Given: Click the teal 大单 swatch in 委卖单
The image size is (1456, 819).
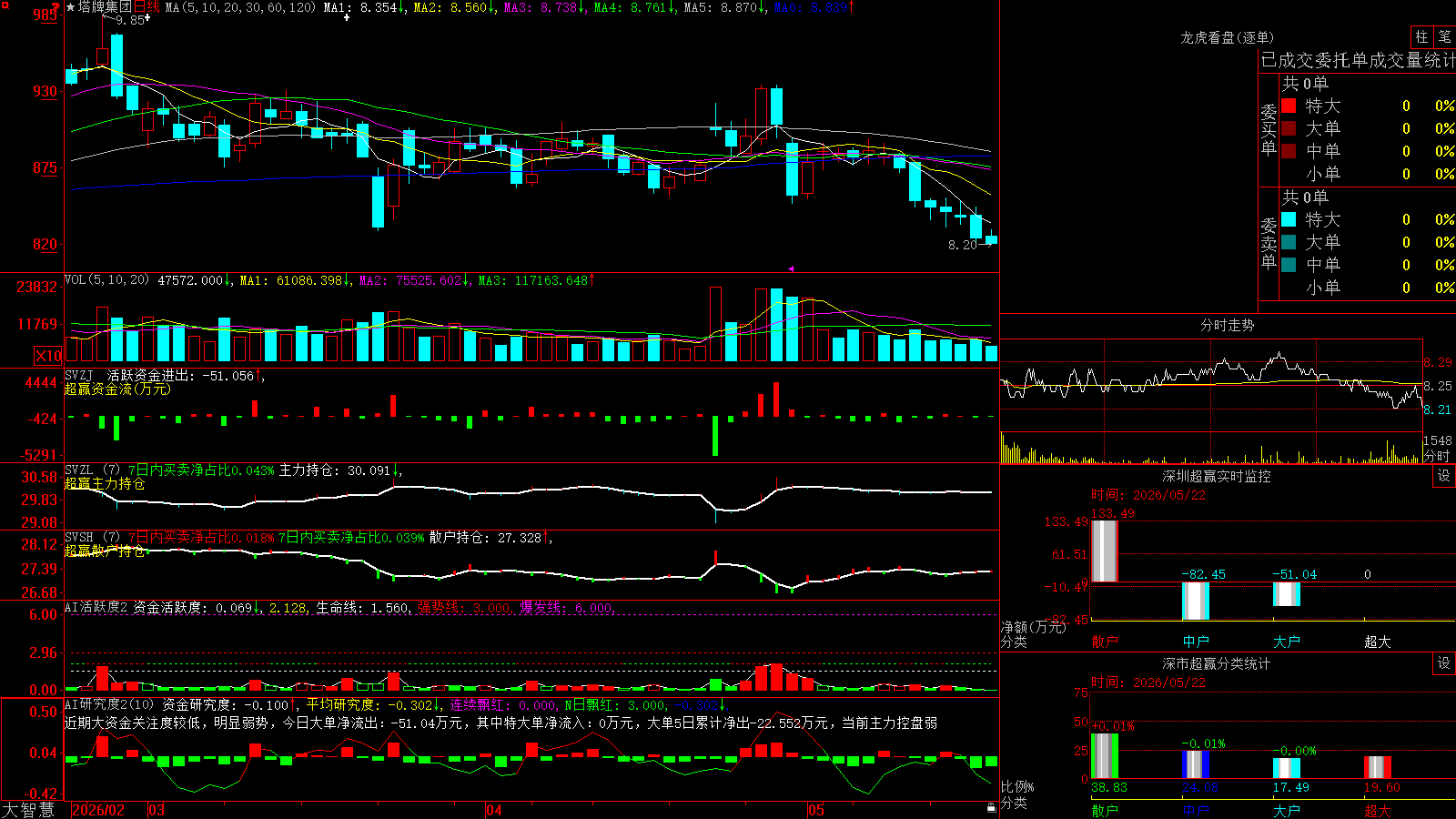Looking at the screenshot, I should 1289,242.
